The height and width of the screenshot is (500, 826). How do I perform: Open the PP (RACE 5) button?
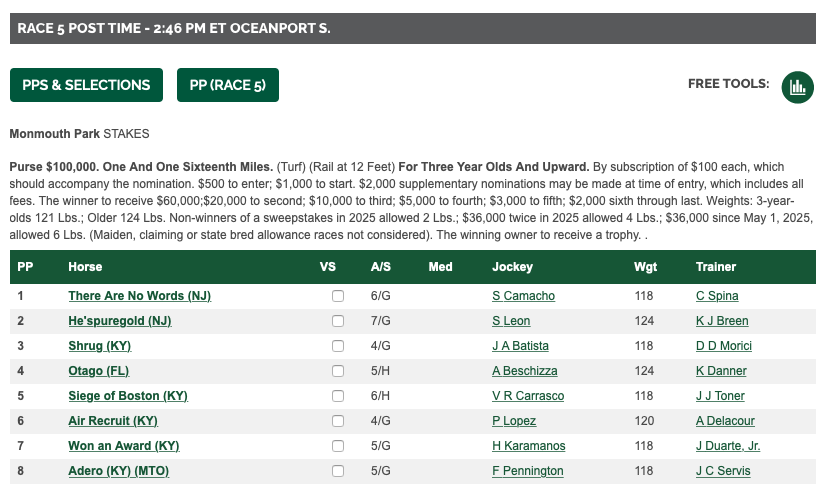pyautogui.click(x=228, y=85)
